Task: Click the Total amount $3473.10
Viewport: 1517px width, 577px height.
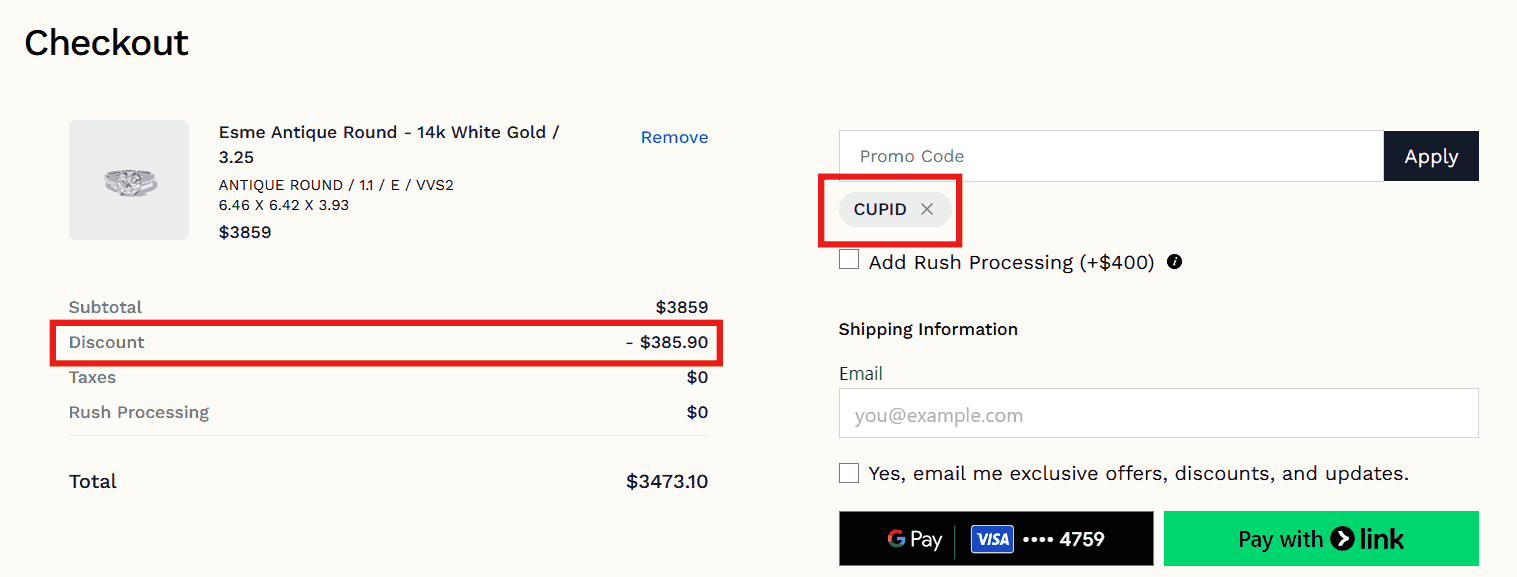Action: tap(667, 481)
